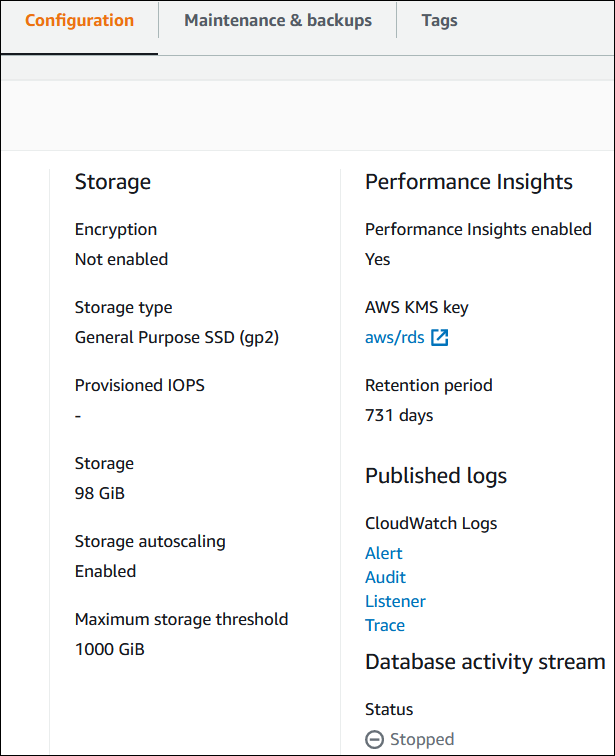Open the Audit CloudWatch log

pyautogui.click(x=385, y=577)
